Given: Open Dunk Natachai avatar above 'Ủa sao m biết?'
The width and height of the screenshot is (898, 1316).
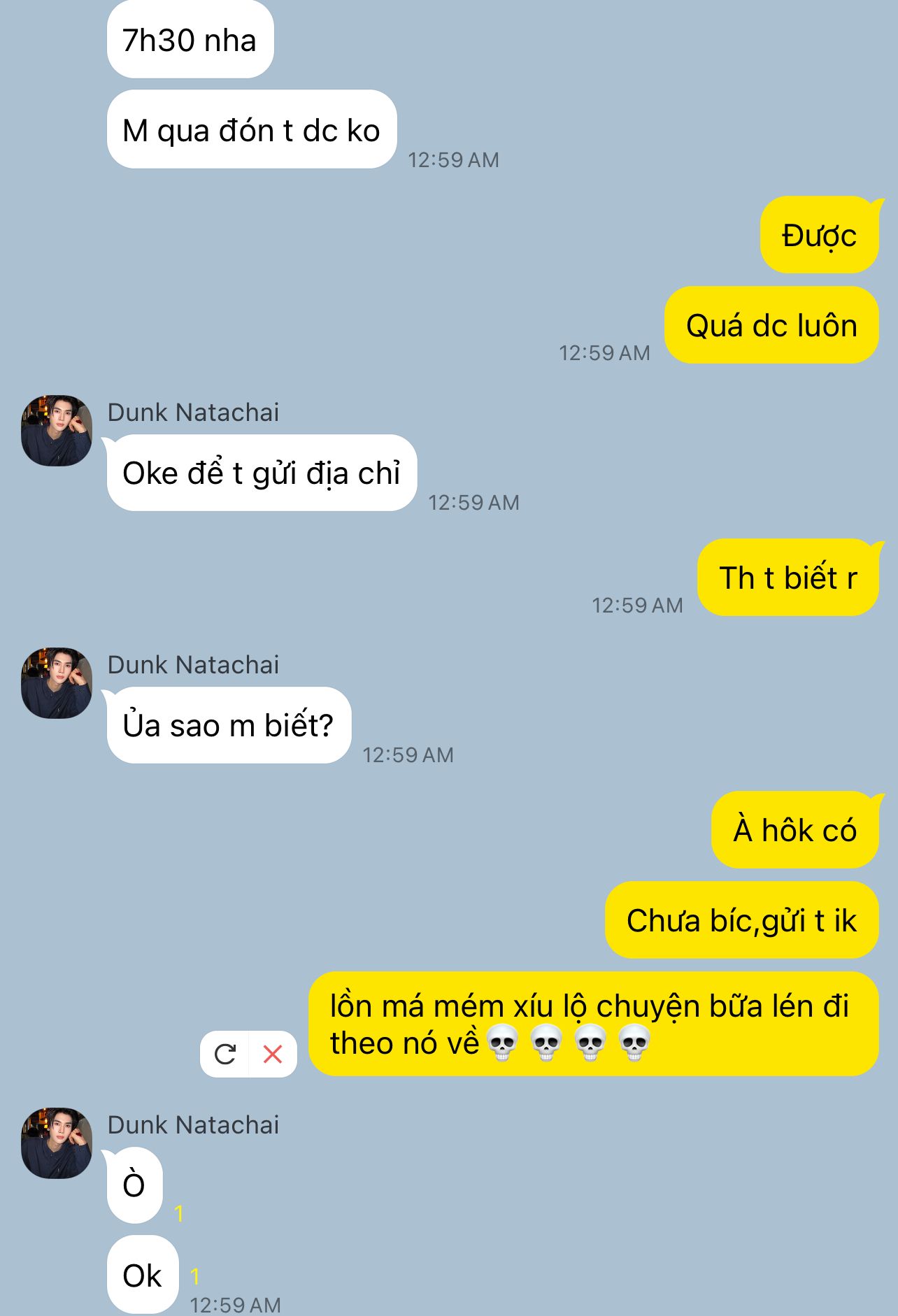Looking at the screenshot, I should [x=57, y=683].
